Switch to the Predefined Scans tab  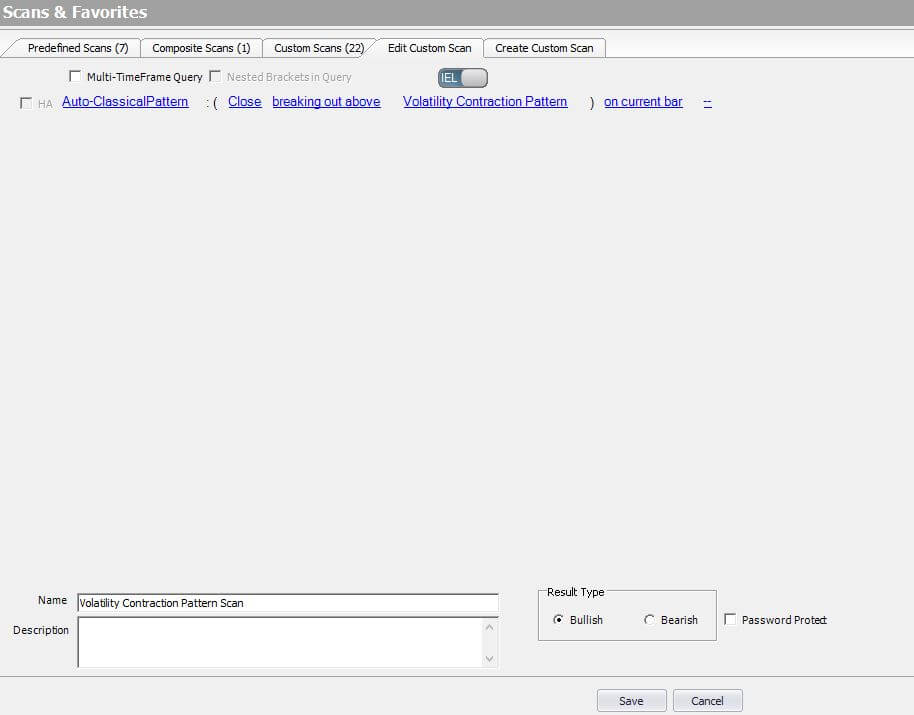point(77,48)
